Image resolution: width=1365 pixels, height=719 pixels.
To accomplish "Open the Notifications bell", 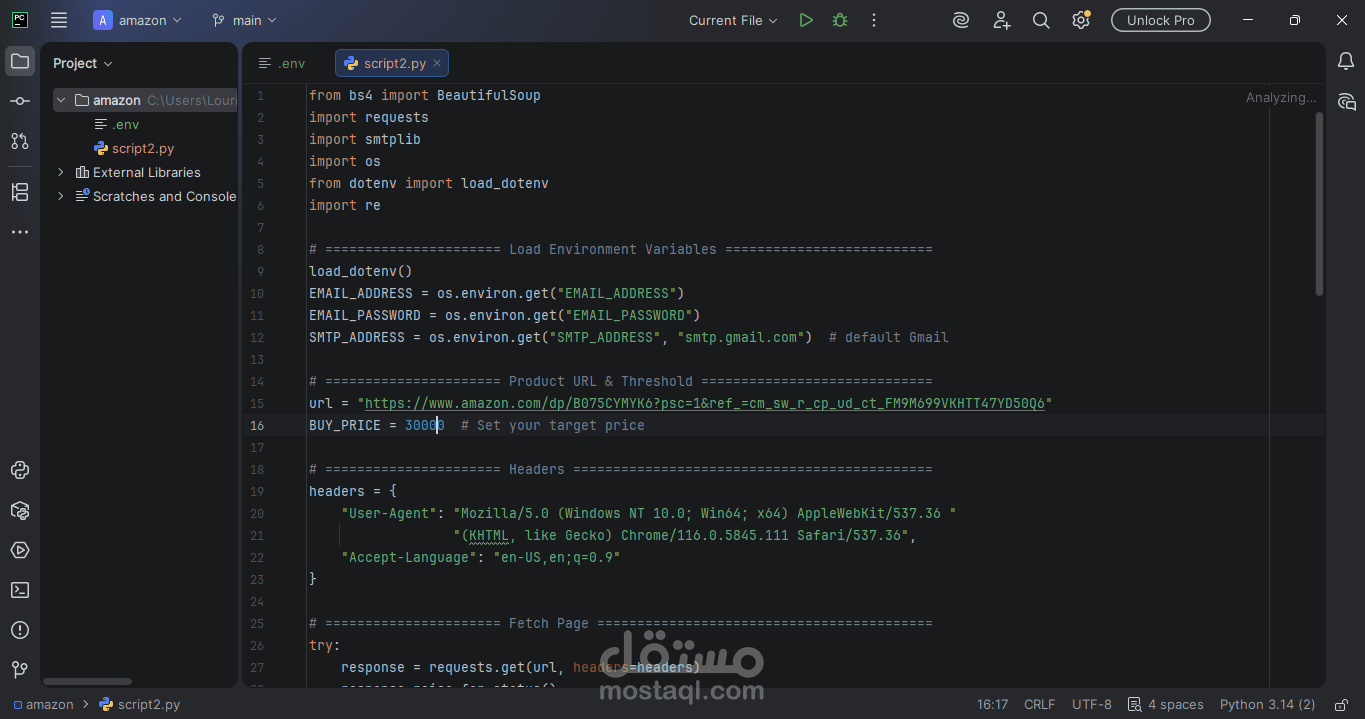I will [x=1346, y=61].
